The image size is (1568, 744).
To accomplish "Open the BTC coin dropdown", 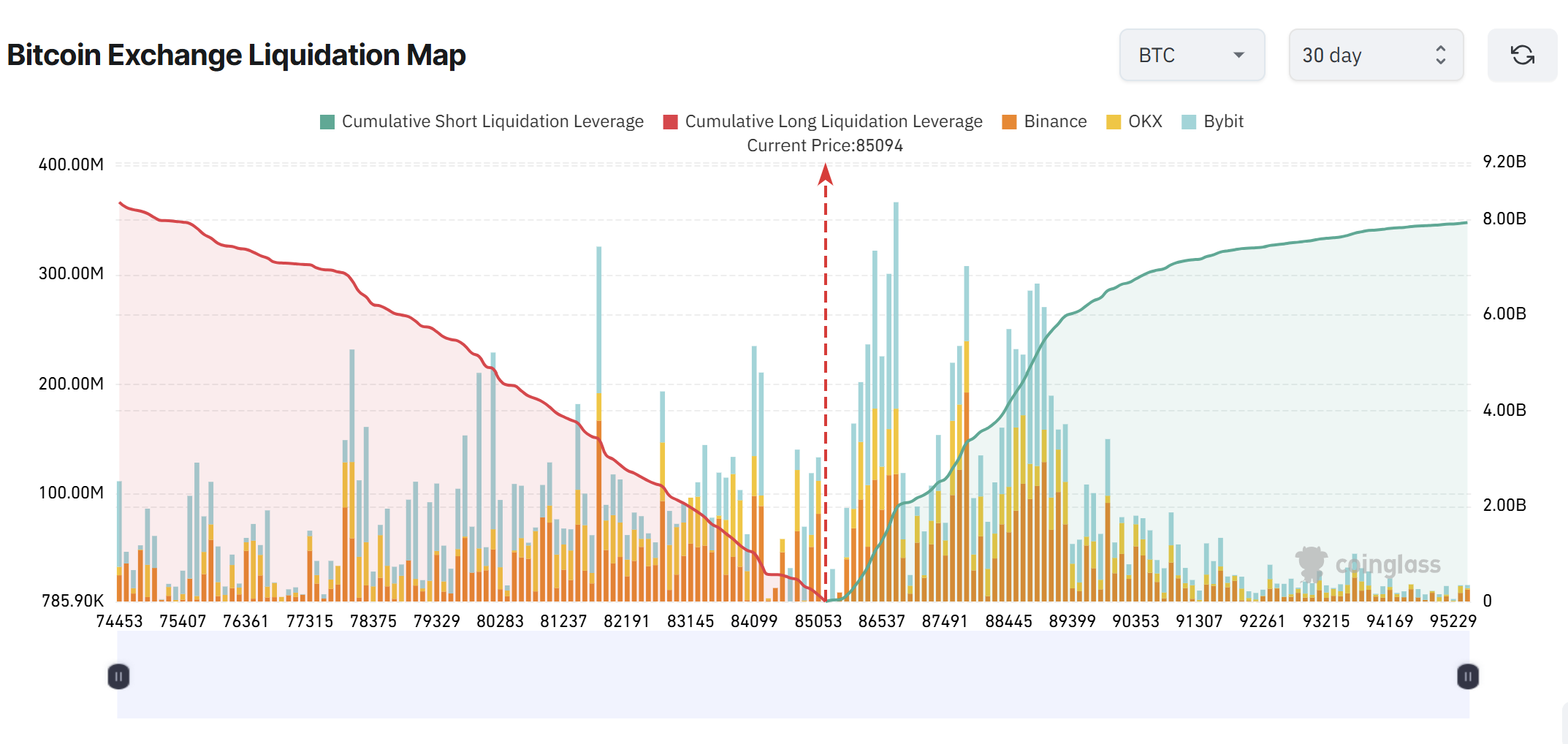I will pyautogui.click(x=1191, y=56).
